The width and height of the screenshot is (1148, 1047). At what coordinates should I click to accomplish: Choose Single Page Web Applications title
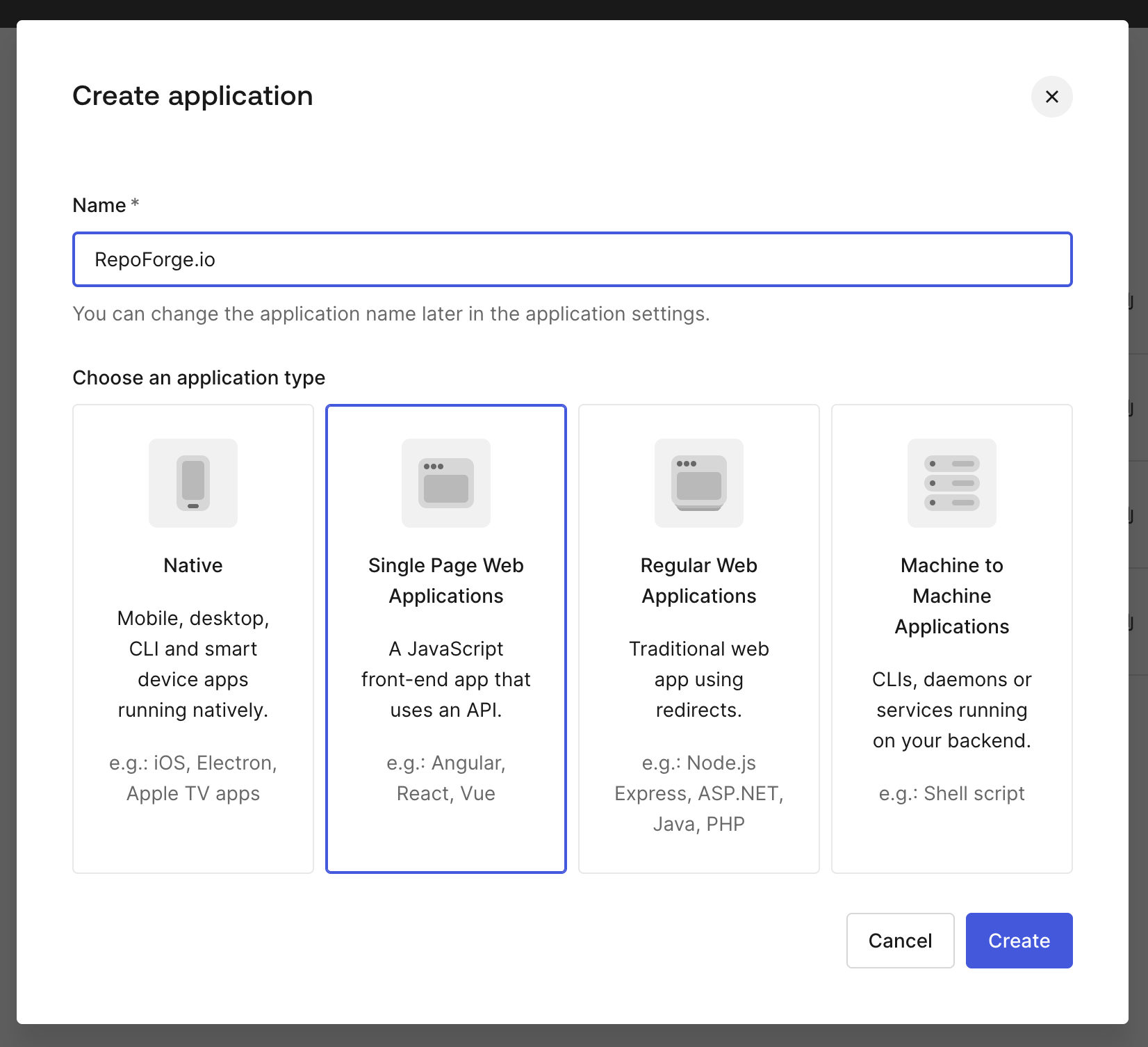[x=446, y=581]
